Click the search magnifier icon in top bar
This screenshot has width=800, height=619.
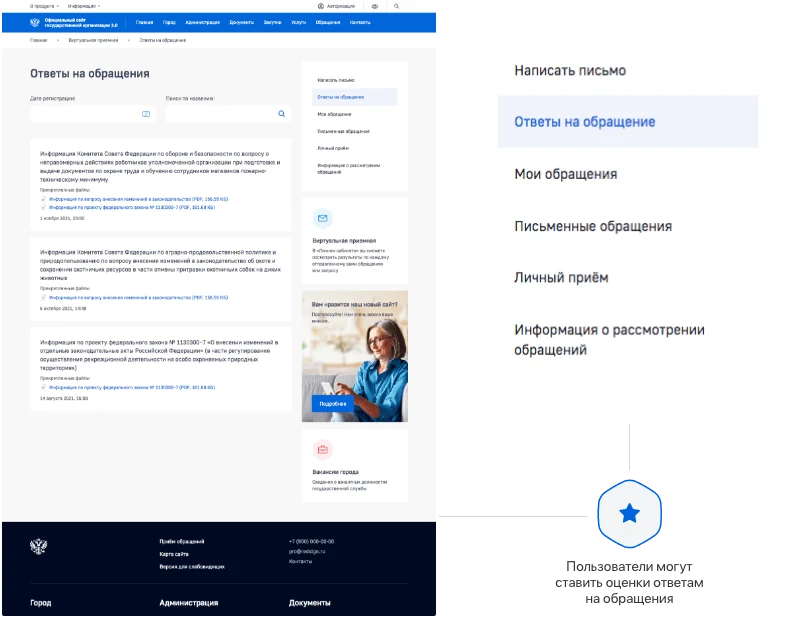pos(396,7)
